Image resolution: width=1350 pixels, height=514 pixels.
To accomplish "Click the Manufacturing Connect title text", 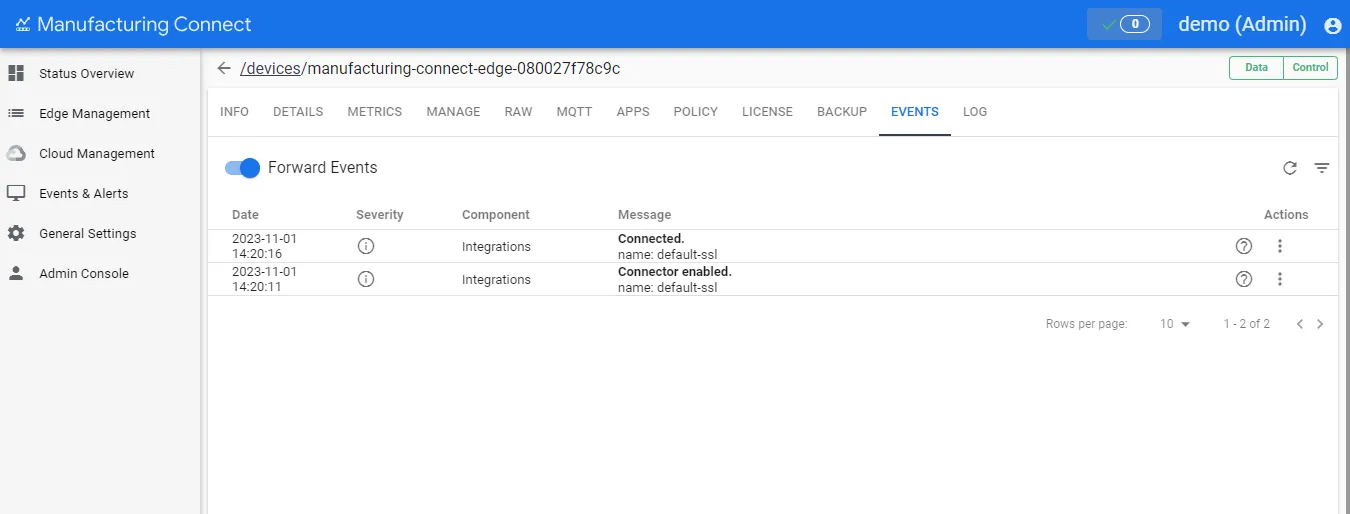I will (145, 24).
